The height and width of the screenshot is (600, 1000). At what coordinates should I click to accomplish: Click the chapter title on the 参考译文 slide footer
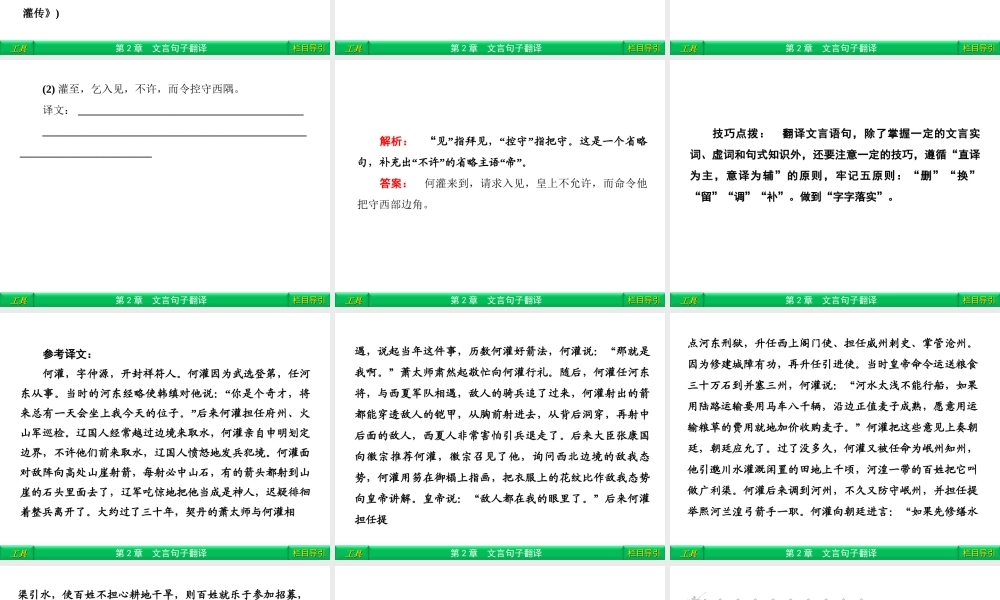click(x=161, y=553)
